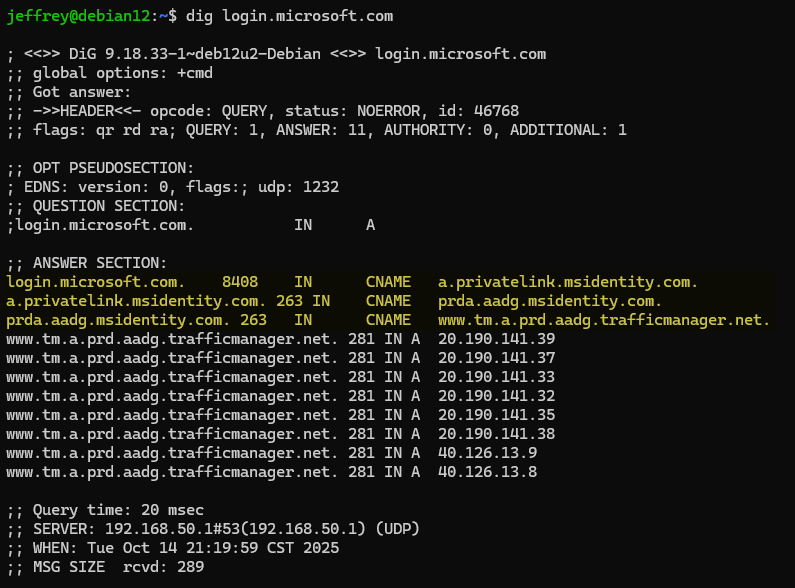795x588 pixels.
Task: Click the global options +cmd line
Action: [109, 73]
